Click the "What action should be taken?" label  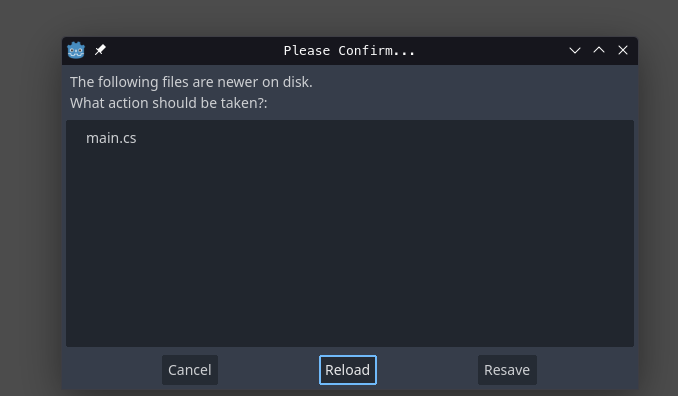[169, 103]
